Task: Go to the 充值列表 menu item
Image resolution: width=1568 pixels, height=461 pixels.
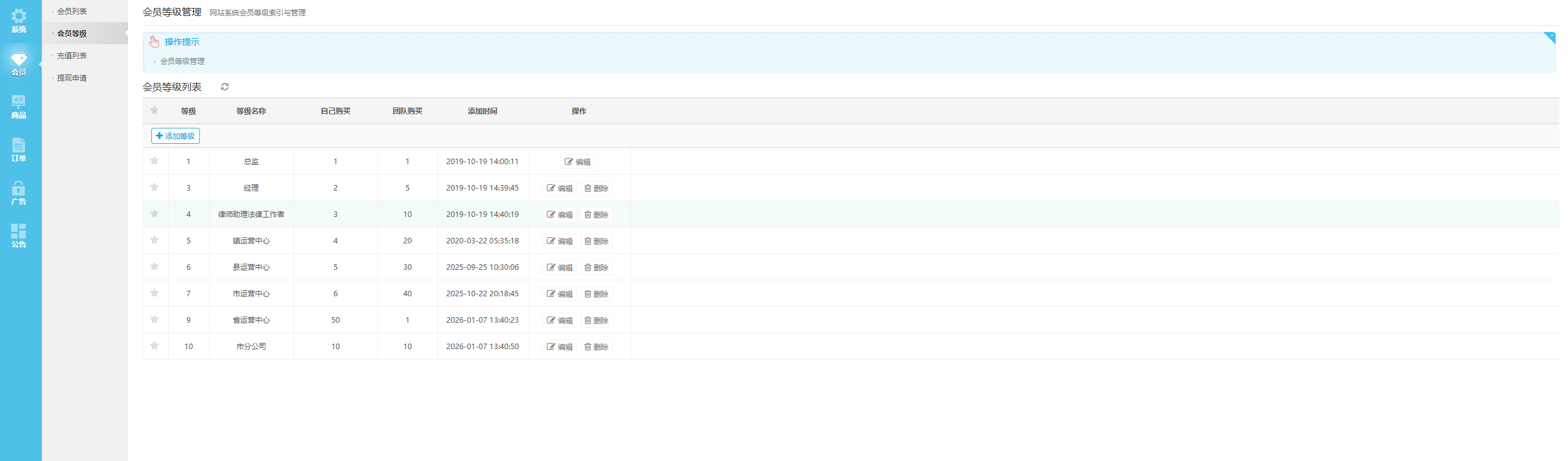Action: coord(72,56)
